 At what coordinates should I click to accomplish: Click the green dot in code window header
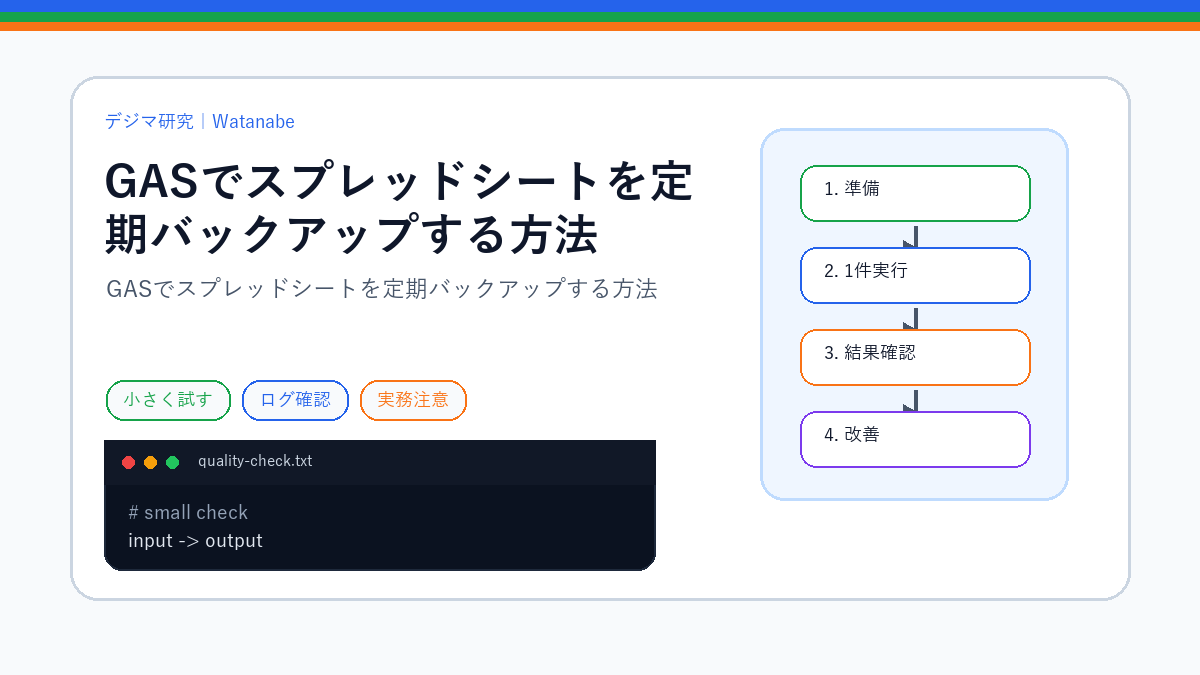click(172, 462)
